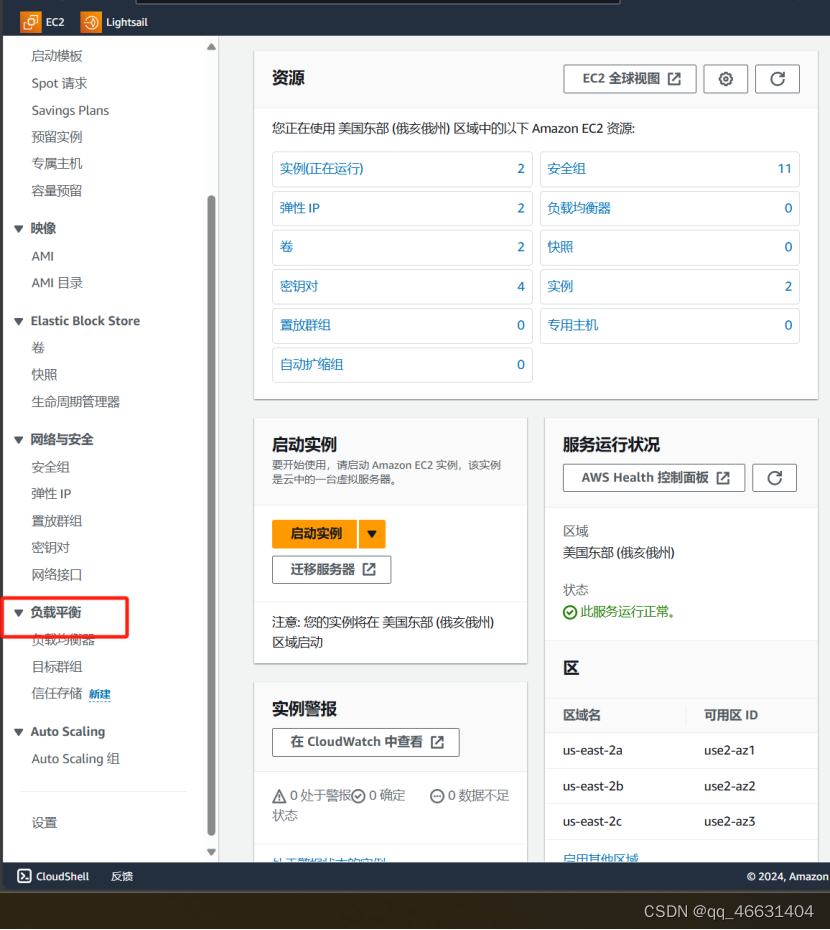Open 安全组 under 网络与安全
This screenshot has width=830, height=930.
(50, 467)
